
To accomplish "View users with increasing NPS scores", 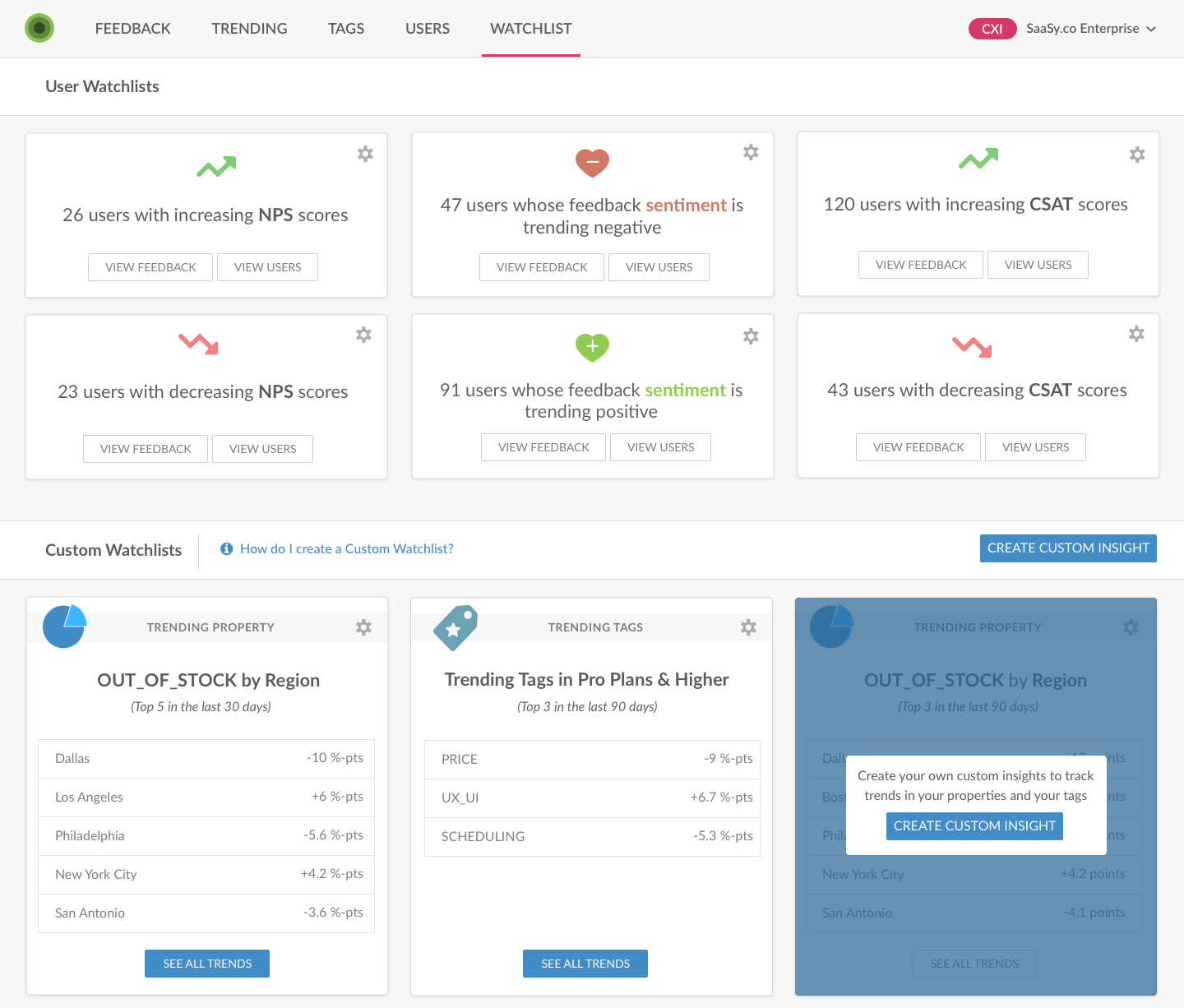I will tap(268, 267).
